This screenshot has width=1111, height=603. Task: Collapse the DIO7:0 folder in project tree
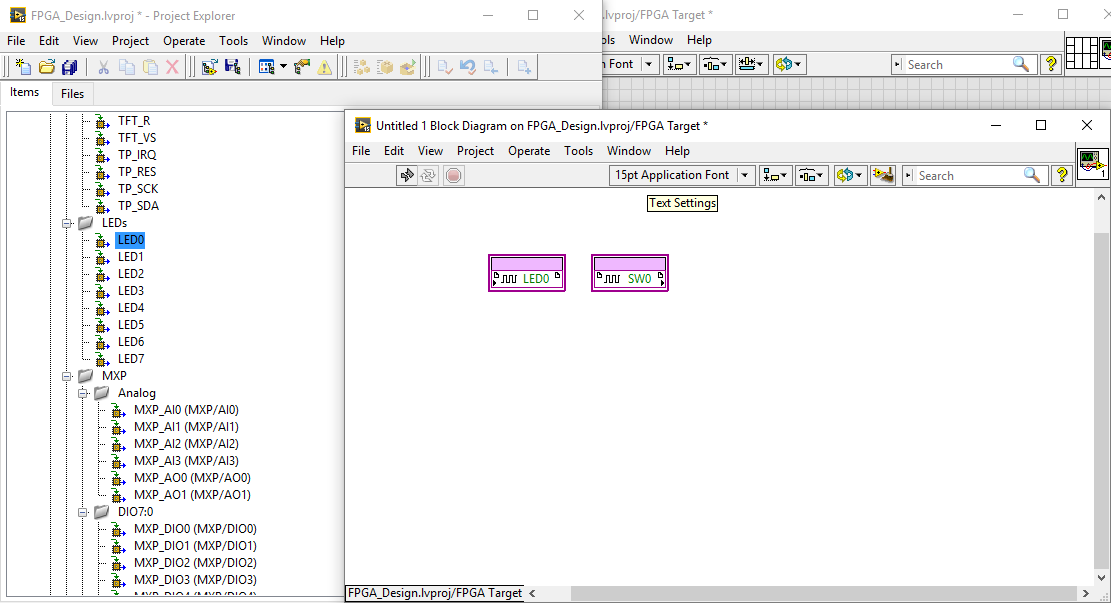[84, 512]
